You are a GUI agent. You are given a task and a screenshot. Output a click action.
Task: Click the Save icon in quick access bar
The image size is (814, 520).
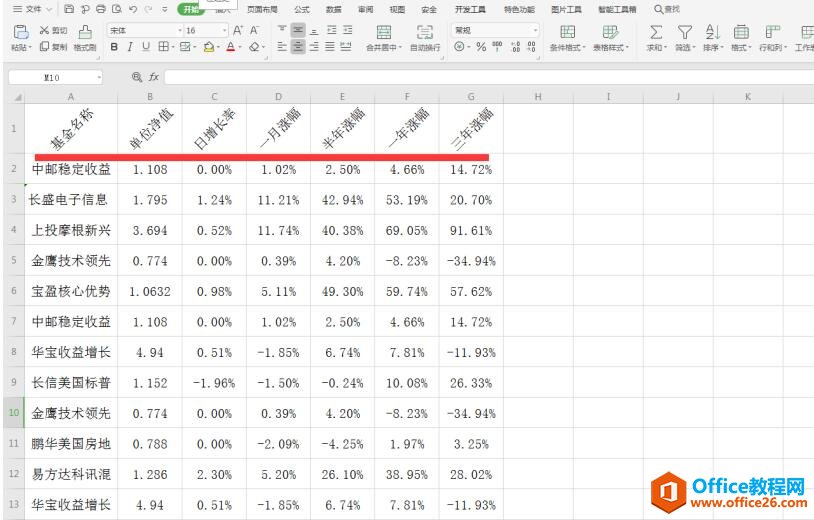point(69,9)
